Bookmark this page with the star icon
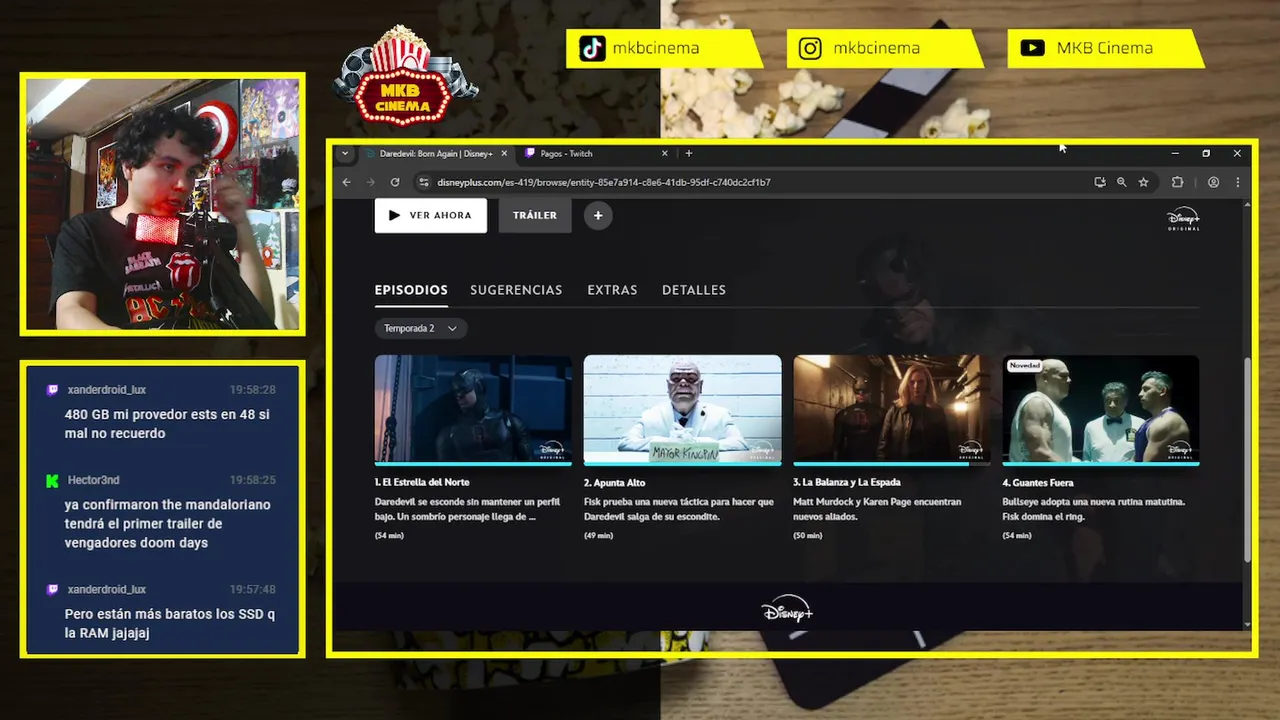Image resolution: width=1280 pixels, height=720 pixels. coord(1143,182)
